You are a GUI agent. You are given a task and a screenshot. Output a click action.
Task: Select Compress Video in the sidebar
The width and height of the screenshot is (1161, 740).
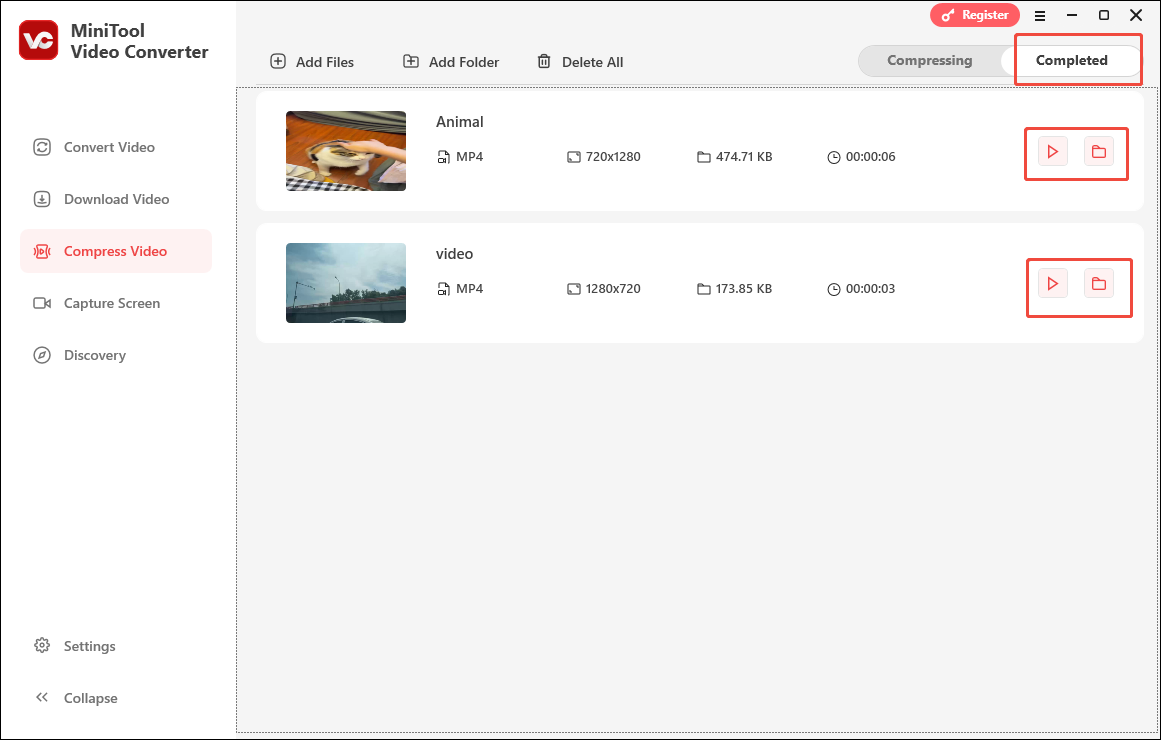pos(116,251)
